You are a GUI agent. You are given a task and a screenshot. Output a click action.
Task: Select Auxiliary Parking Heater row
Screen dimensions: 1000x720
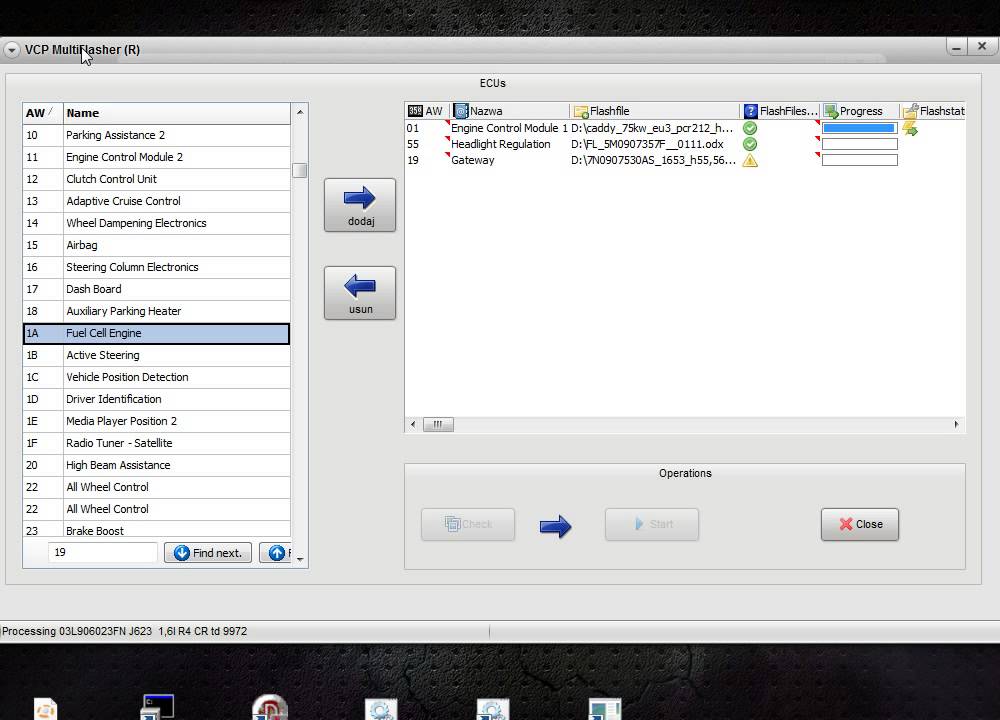click(157, 311)
